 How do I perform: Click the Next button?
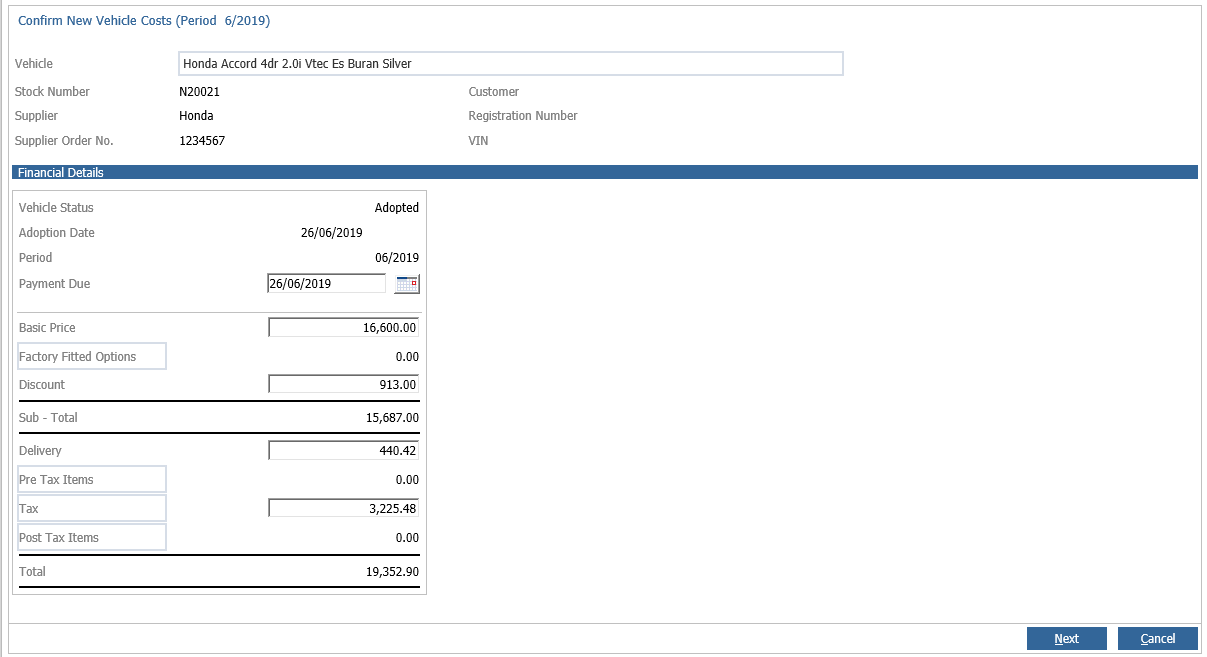pyautogui.click(x=1066, y=639)
